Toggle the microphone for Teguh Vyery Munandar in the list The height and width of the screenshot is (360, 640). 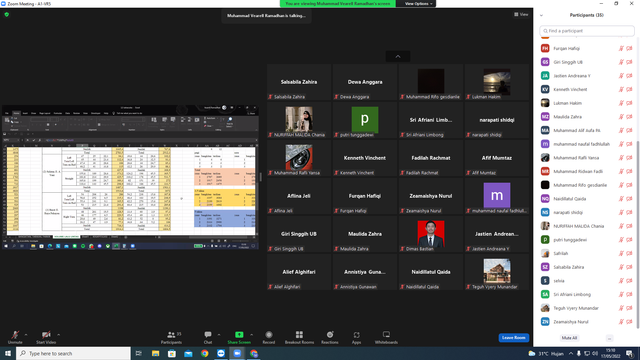click(x=621, y=308)
